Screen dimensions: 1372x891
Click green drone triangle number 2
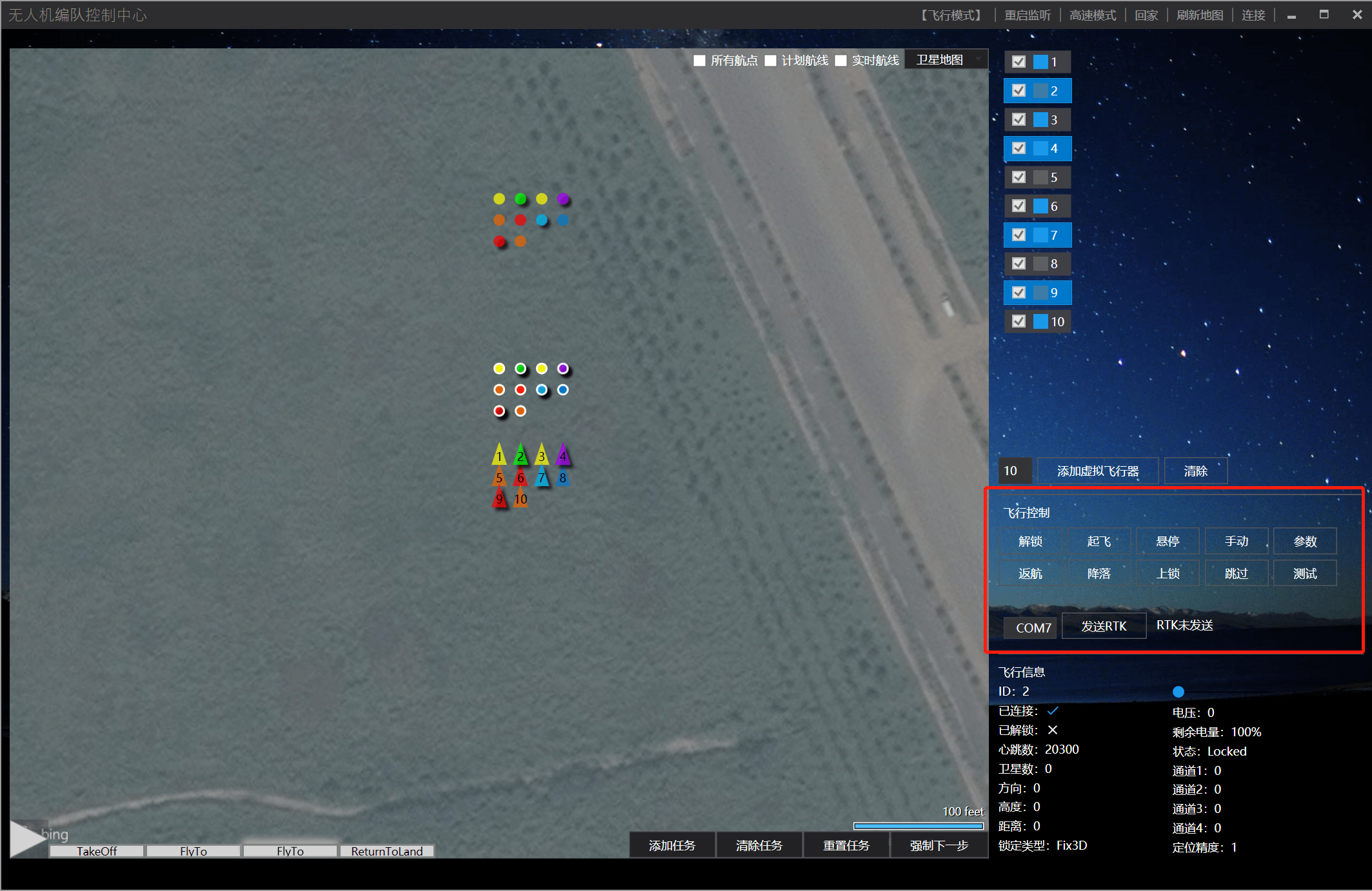tap(521, 456)
